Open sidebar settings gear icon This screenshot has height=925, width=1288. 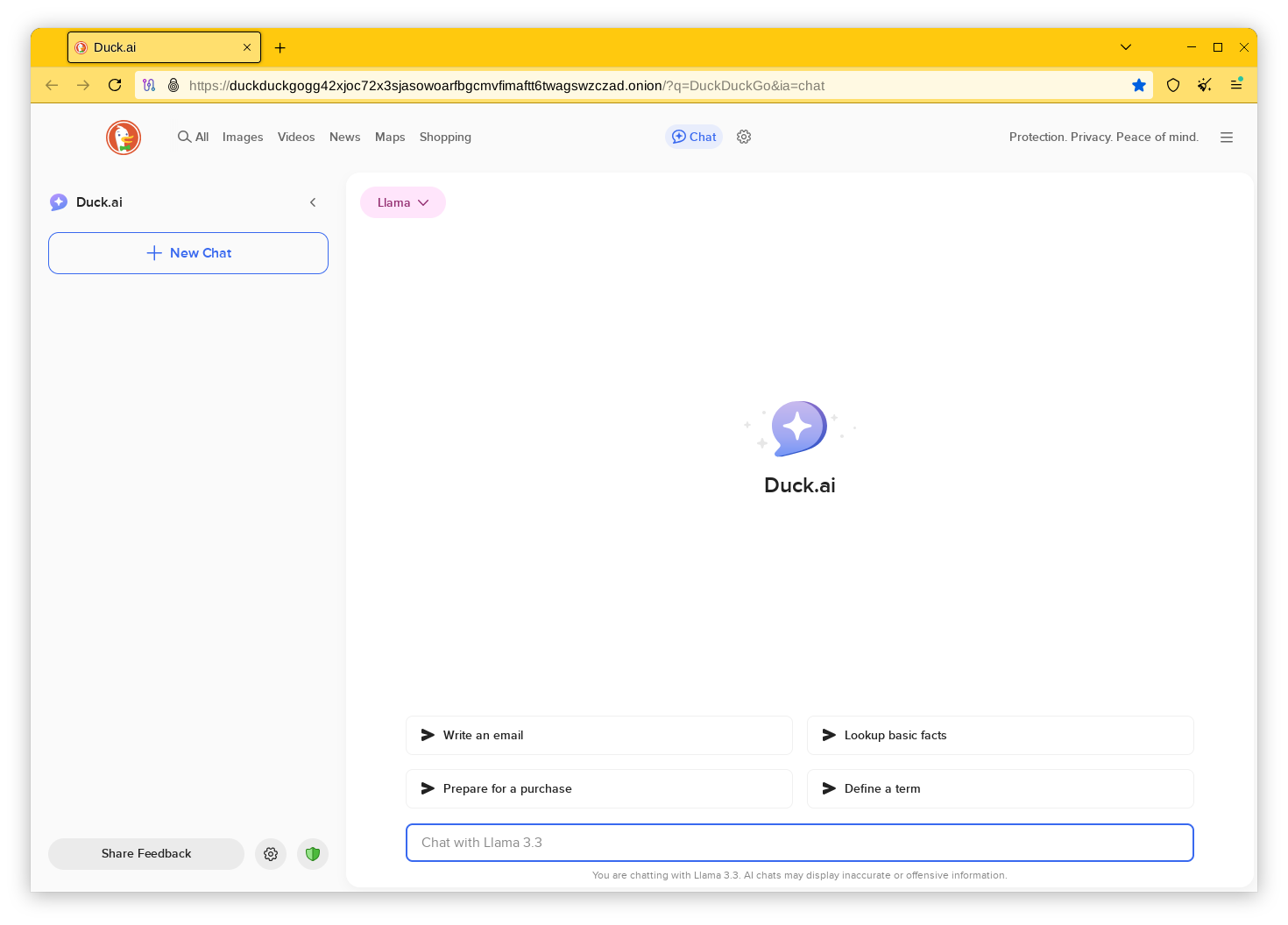pos(271,854)
